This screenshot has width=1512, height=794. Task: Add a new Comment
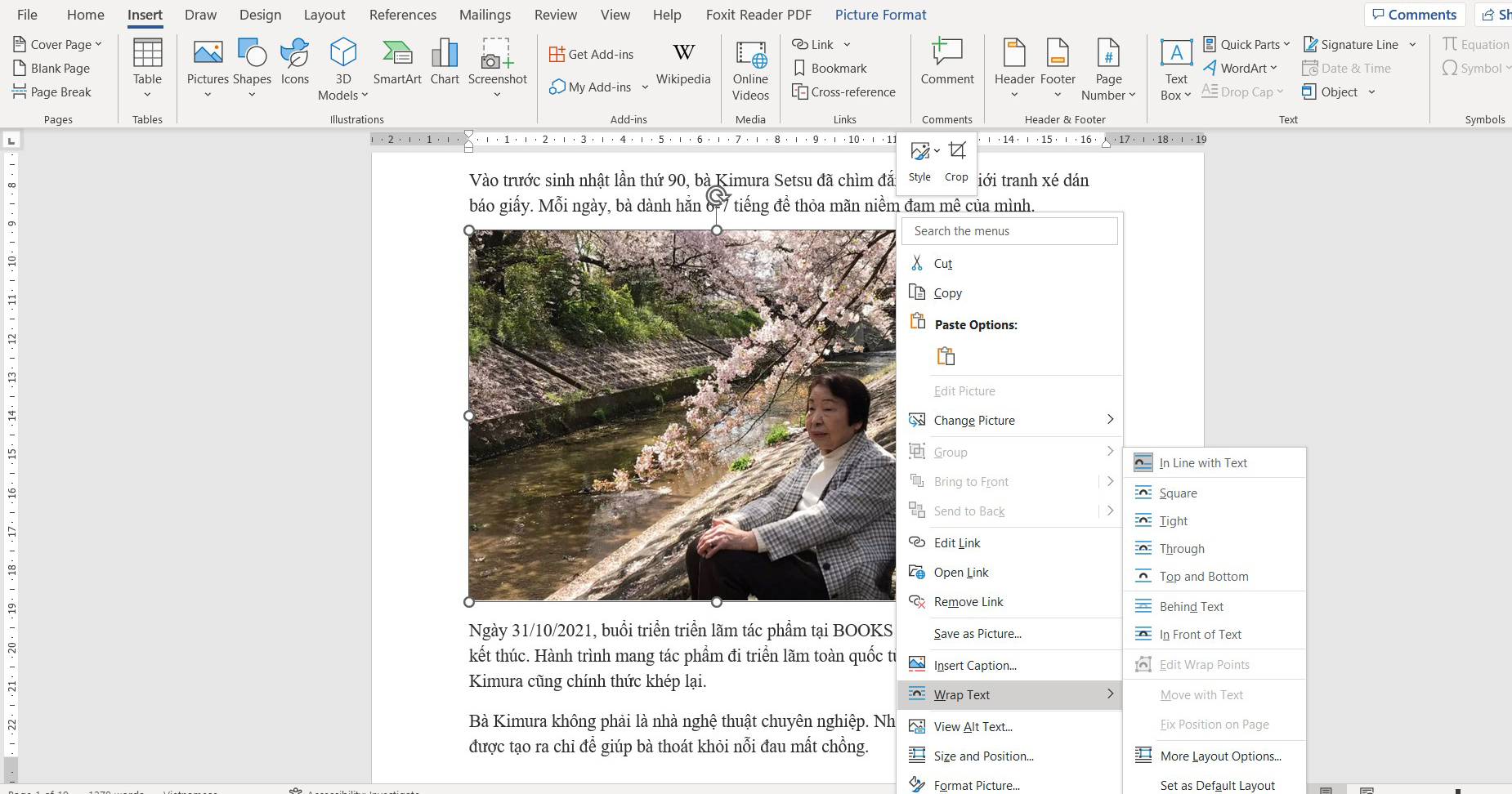[947, 62]
